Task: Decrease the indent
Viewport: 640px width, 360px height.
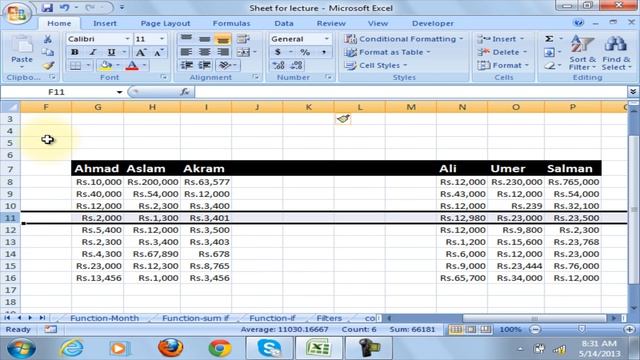Action: 187,65
